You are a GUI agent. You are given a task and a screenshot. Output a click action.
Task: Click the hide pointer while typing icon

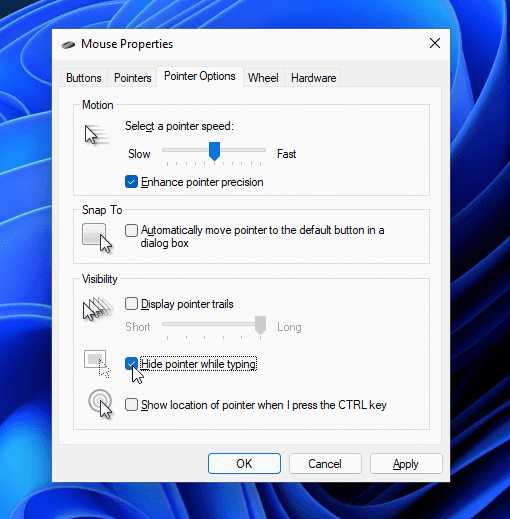pos(97,364)
